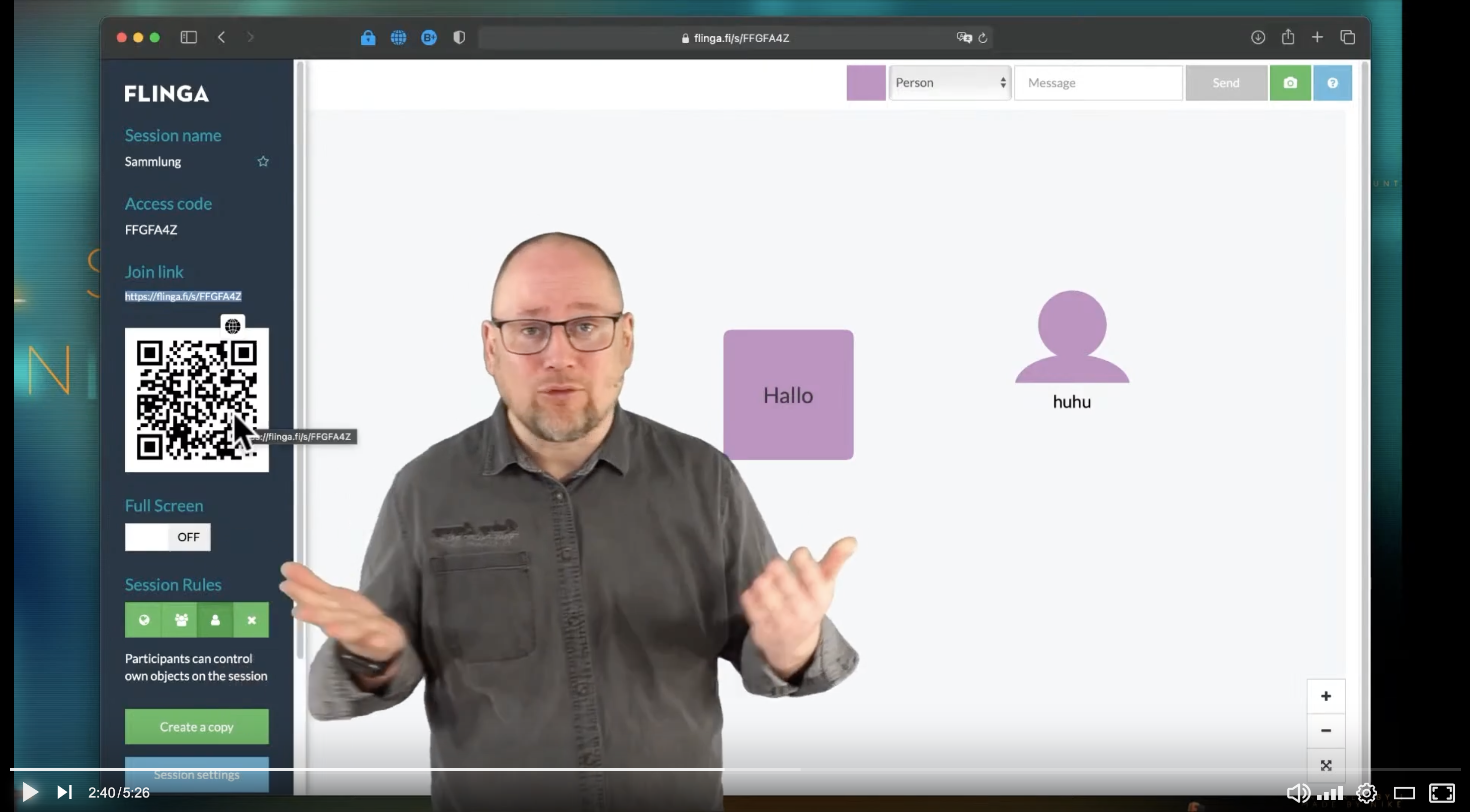The height and width of the screenshot is (812, 1470).
Task: Click the green camera snapshot button
Action: click(x=1290, y=83)
